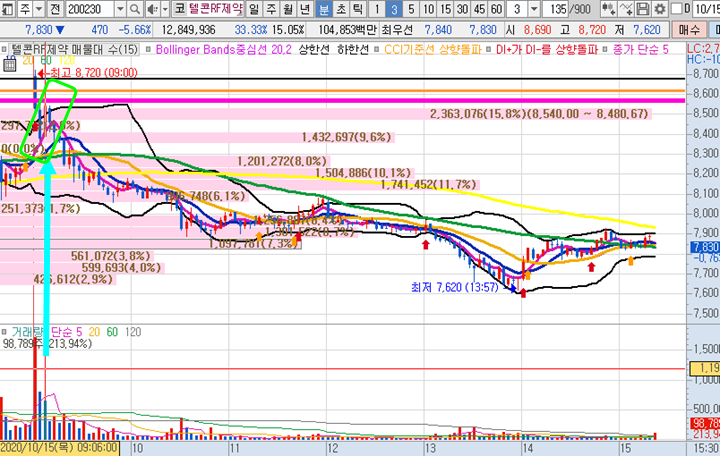Click the date field 10/15
Image resolution: width=720 pixels, height=456 pixels.
click(706, 8)
